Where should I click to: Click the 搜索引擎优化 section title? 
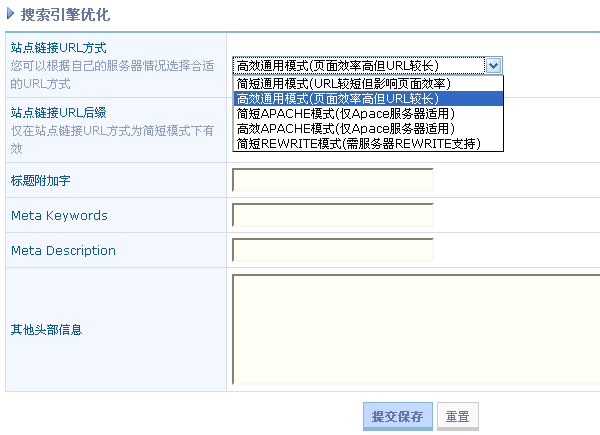tap(65, 15)
